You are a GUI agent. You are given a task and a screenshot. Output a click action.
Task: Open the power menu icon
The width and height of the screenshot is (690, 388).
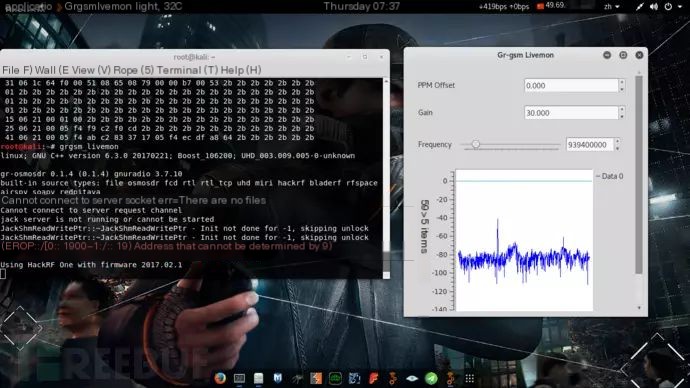(x=668, y=6)
